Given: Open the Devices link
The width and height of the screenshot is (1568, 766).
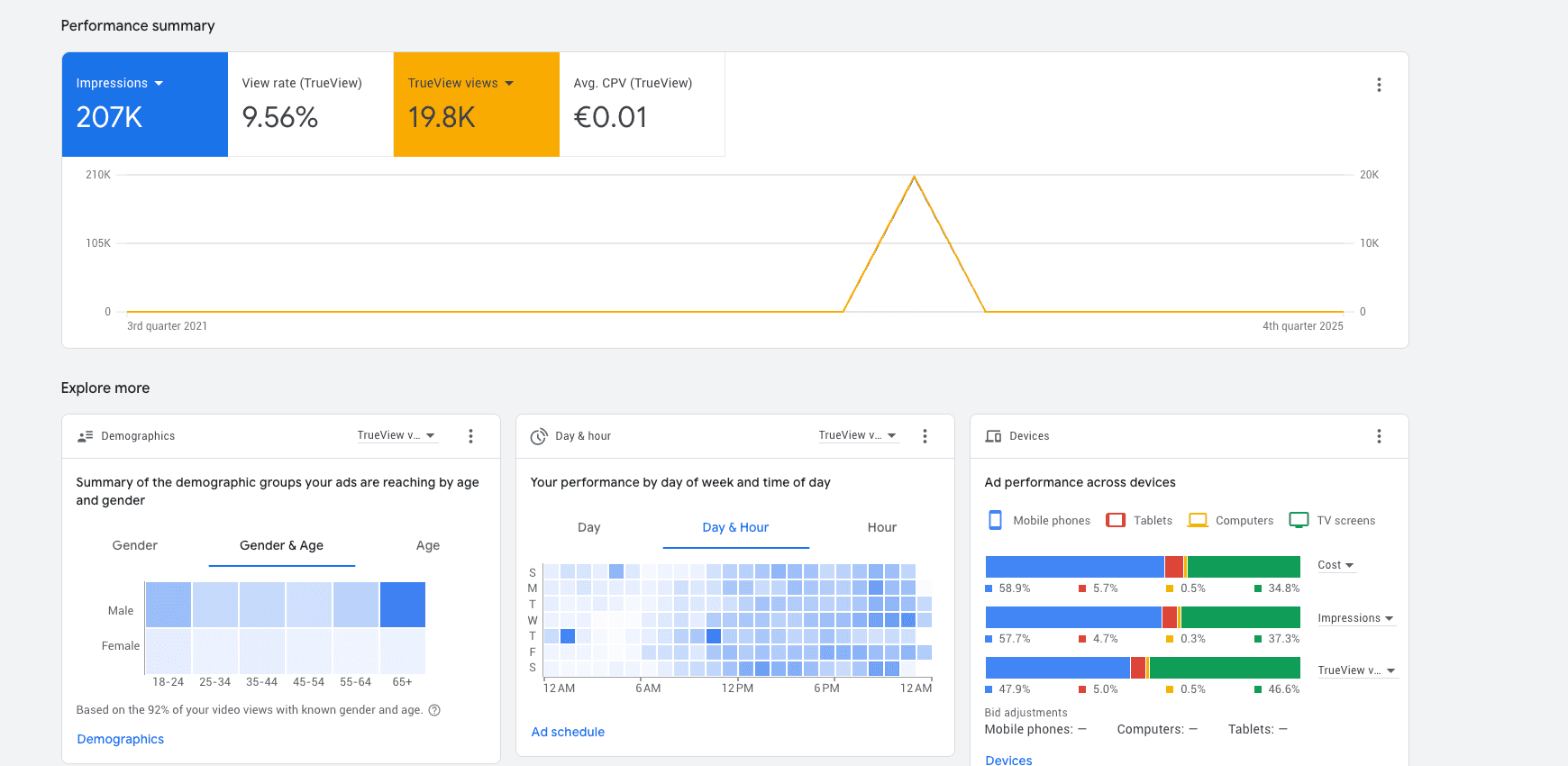Looking at the screenshot, I should [x=1008, y=760].
